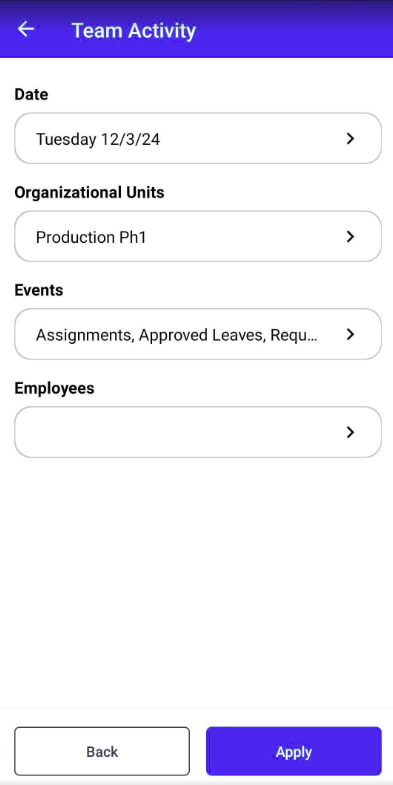Open the Date picker field
Screen dimensions: 393x785
(198, 138)
